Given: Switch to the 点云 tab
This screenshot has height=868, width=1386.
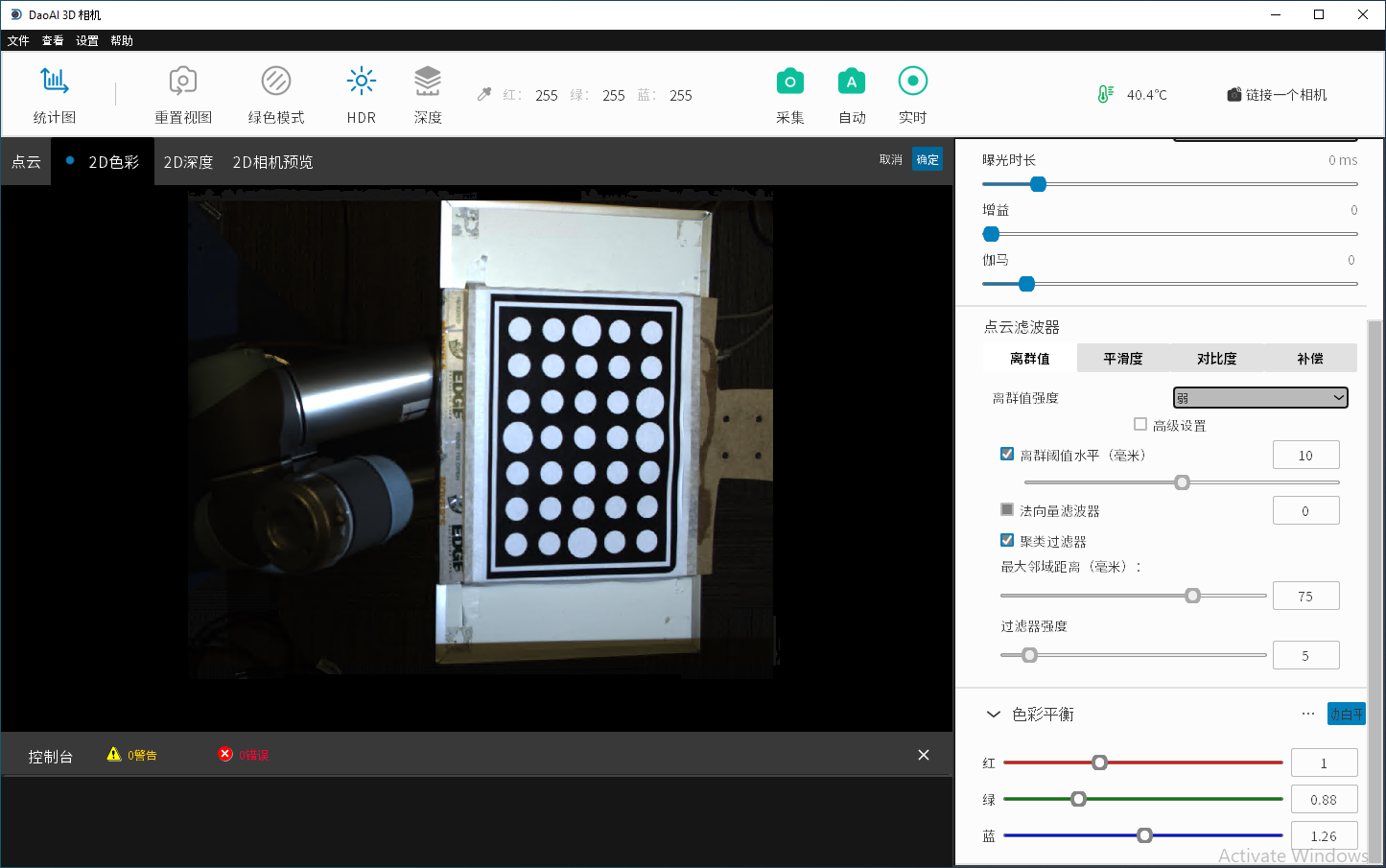Looking at the screenshot, I should click(x=26, y=161).
